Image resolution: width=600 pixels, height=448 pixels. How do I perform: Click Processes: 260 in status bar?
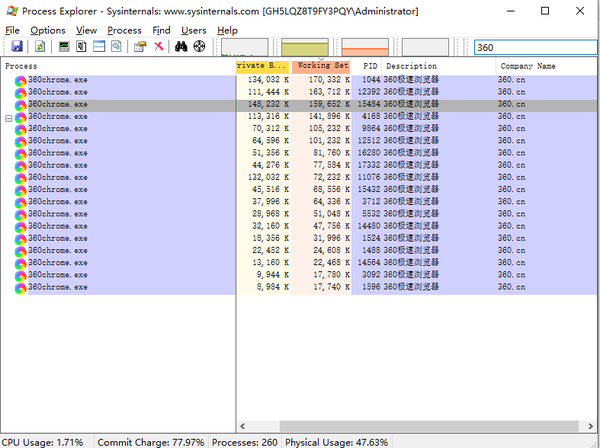[x=245, y=442]
